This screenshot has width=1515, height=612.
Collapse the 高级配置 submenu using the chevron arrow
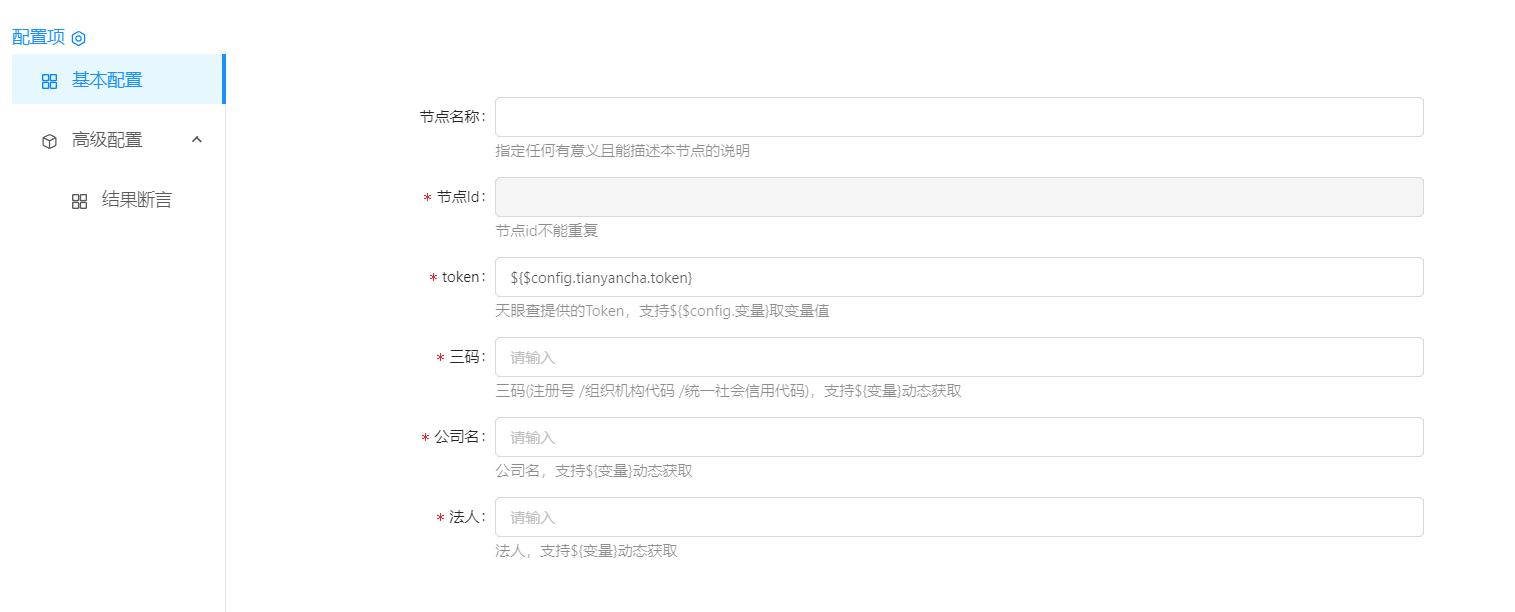click(x=197, y=140)
